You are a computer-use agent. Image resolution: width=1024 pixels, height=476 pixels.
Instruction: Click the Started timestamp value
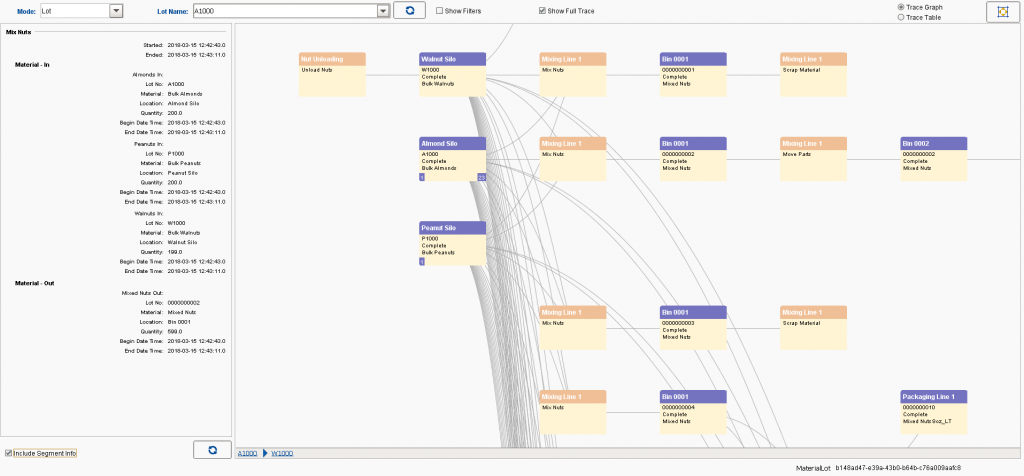pyautogui.click(x=197, y=46)
